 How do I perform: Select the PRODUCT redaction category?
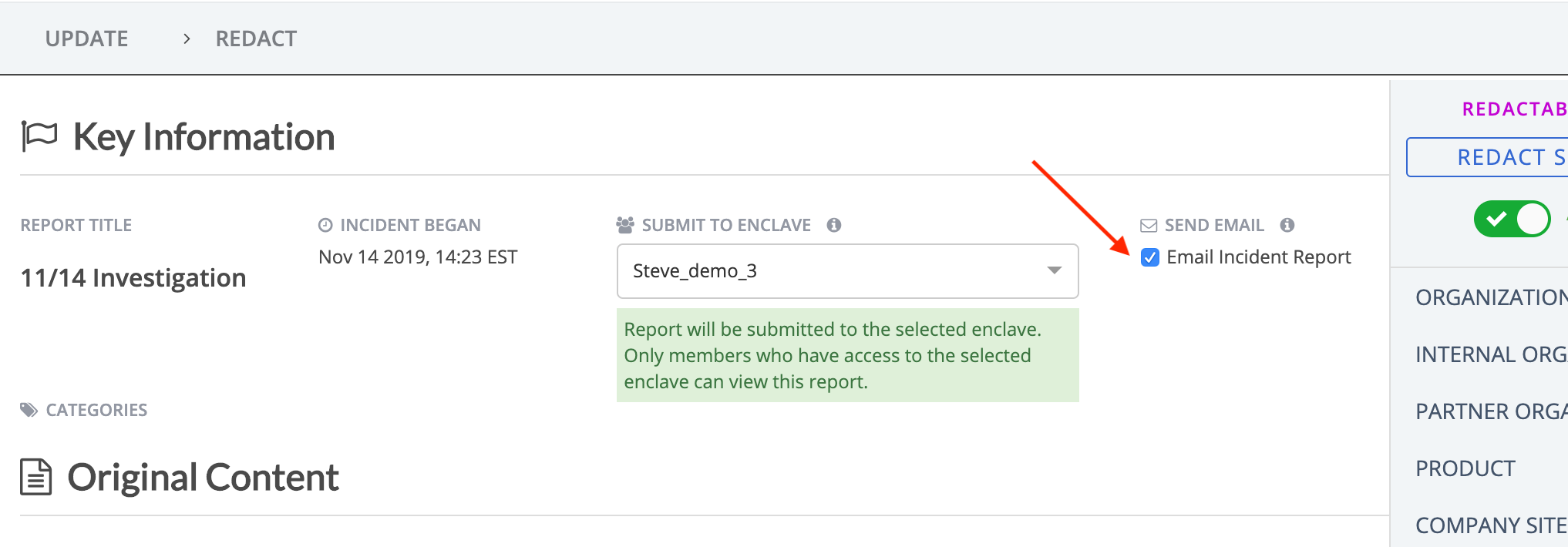tap(1465, 468)
